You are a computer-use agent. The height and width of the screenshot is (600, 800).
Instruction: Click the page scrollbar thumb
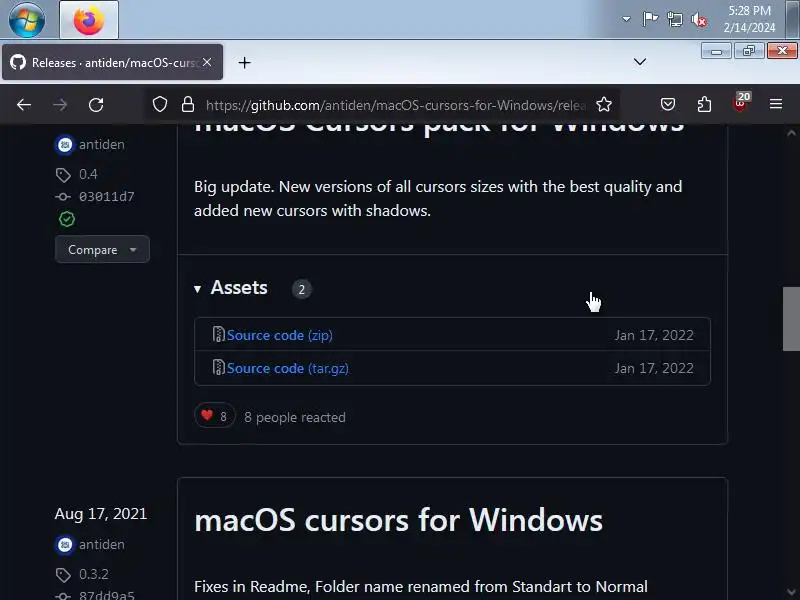[x=791, y=319]
